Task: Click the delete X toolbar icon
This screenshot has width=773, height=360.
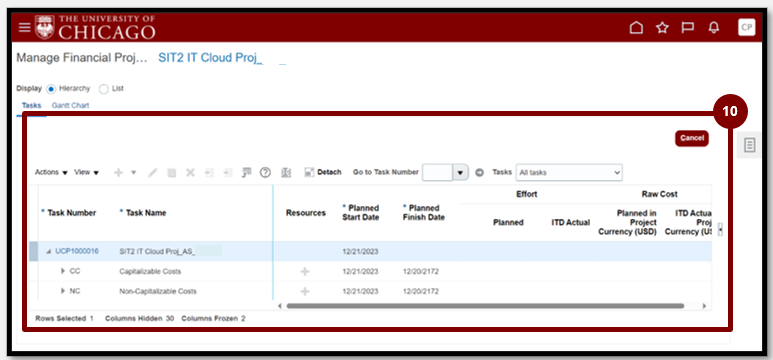Action: 190,173
